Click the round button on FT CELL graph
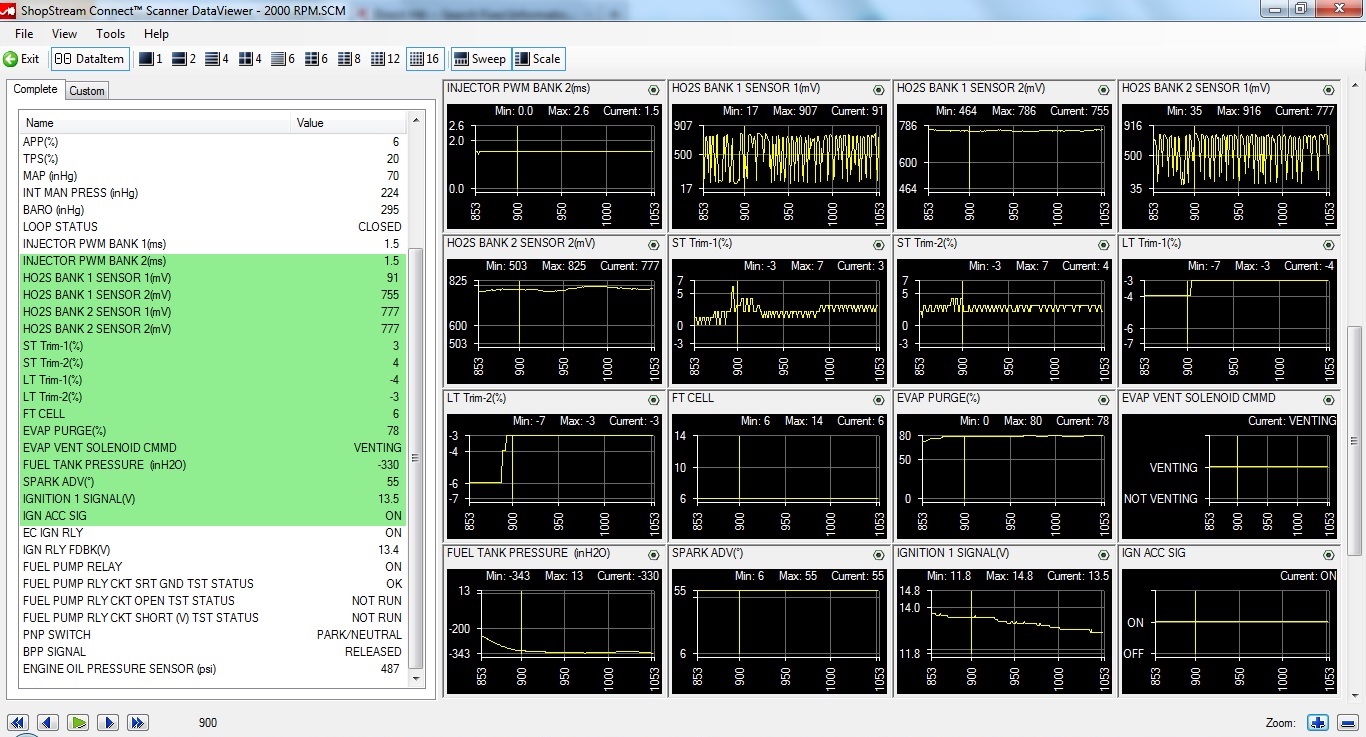This screenshot has height=737, width=1366. [878, 400]
